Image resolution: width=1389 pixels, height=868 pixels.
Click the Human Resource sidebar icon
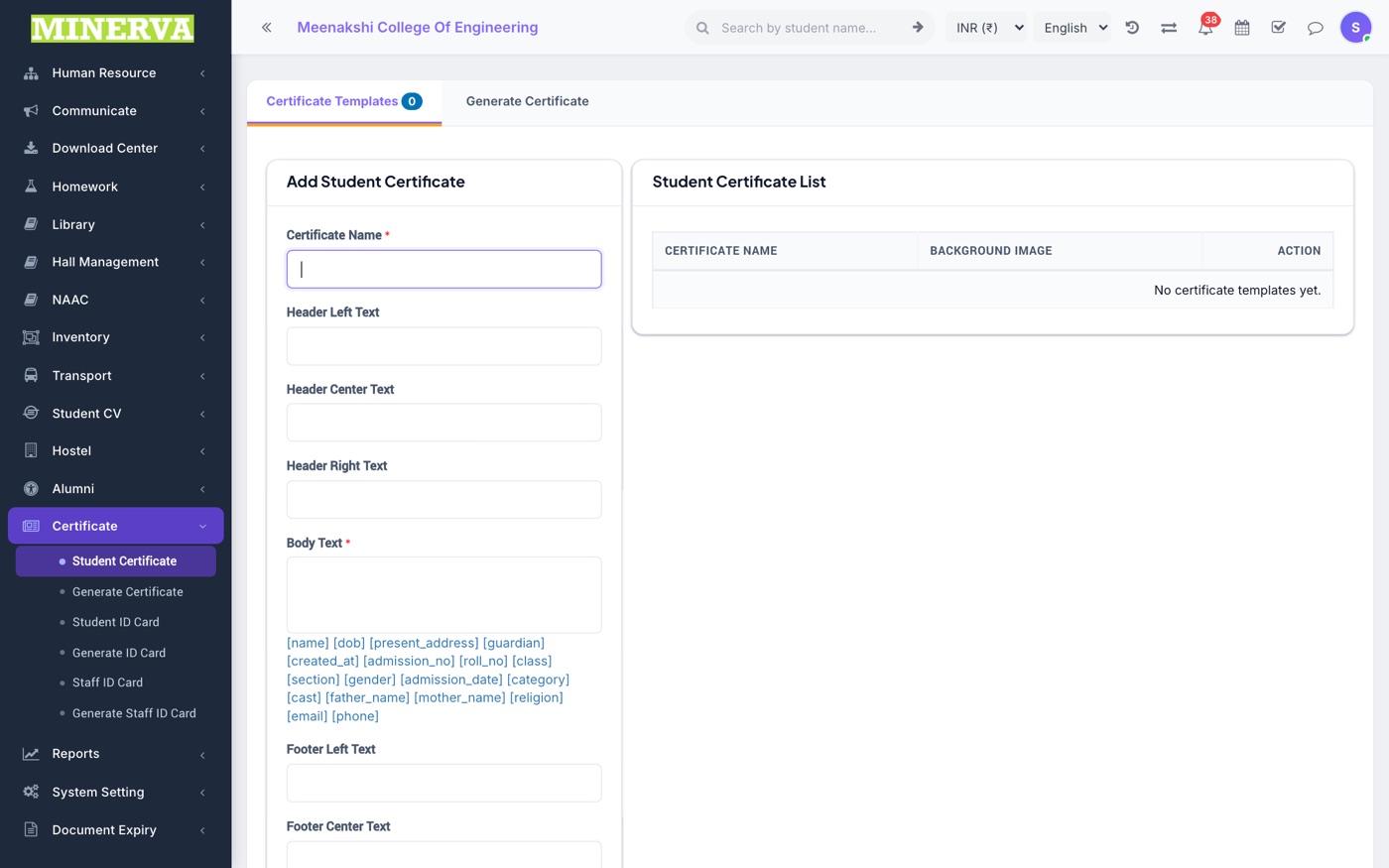[31, 73]
